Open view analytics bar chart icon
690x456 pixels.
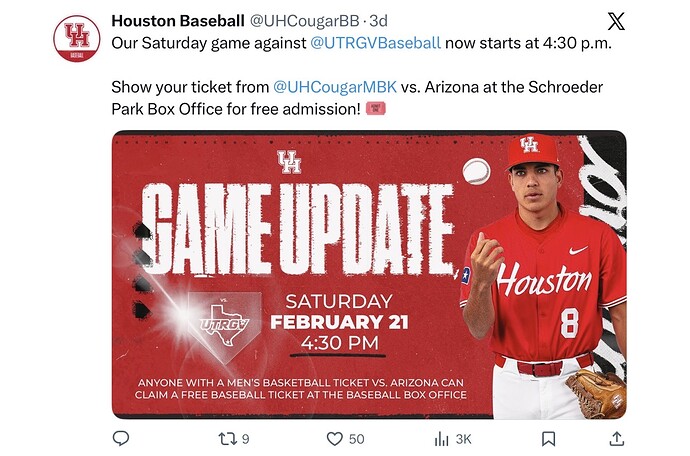coord(441,438)
